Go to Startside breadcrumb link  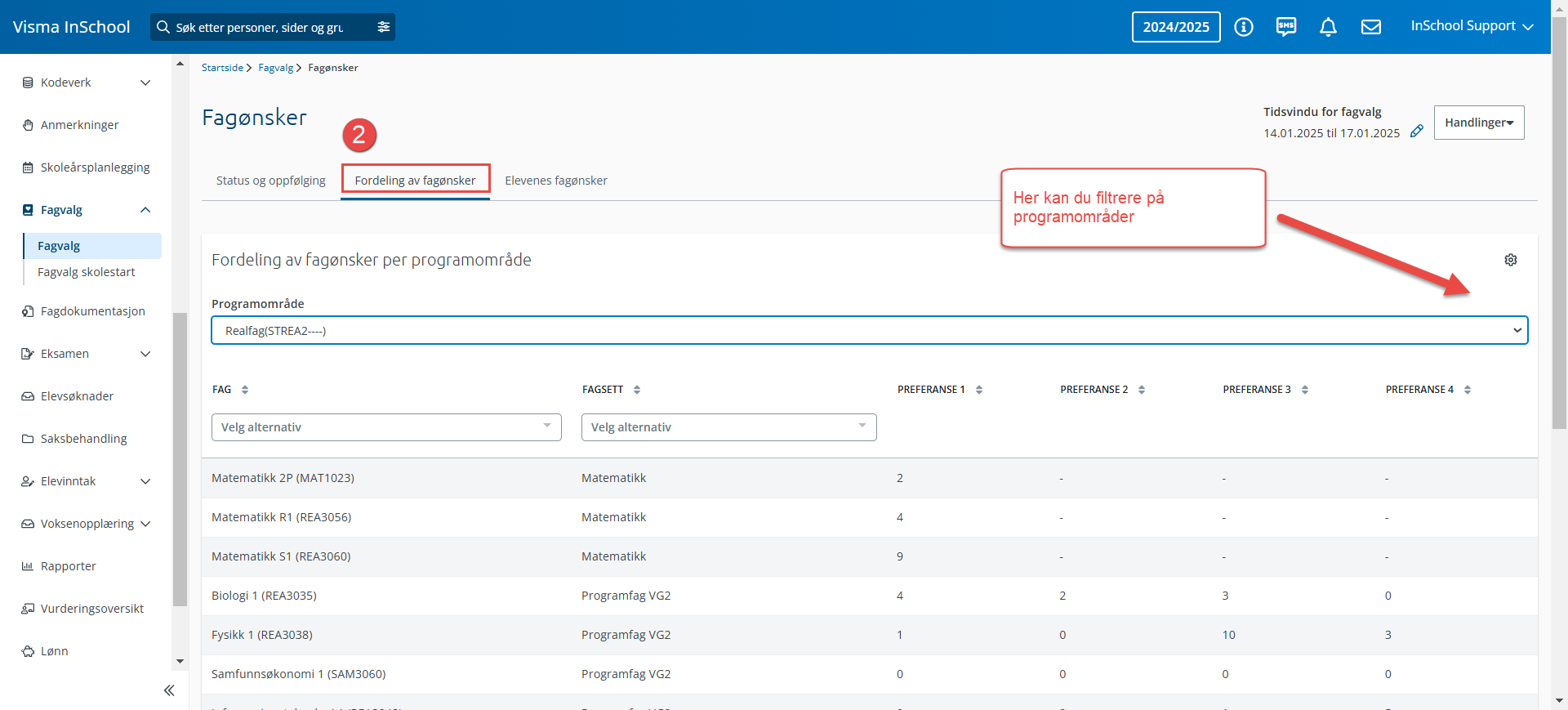pos(222,68)
